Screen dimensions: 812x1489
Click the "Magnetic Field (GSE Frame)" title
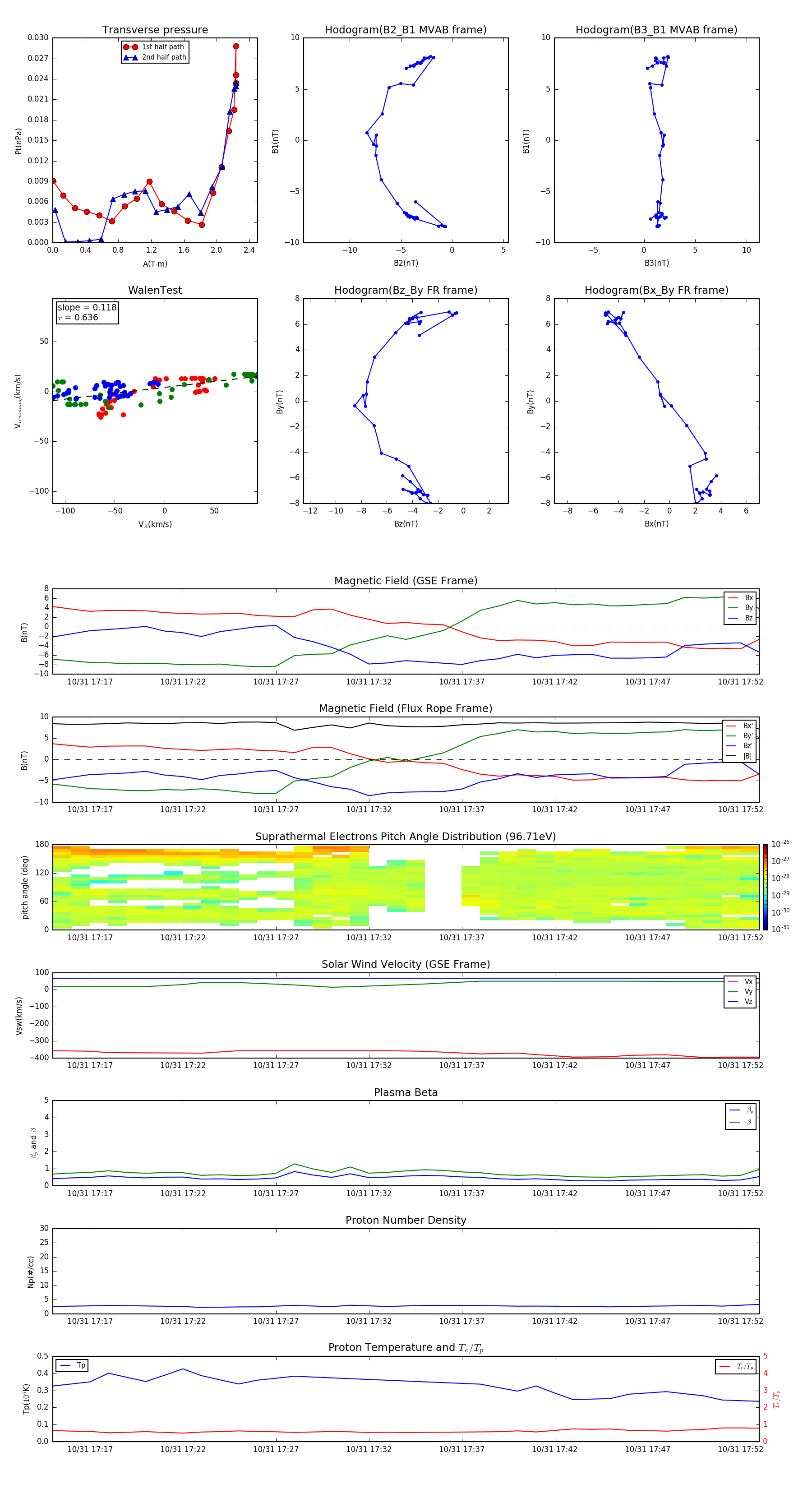coord(406,581)
